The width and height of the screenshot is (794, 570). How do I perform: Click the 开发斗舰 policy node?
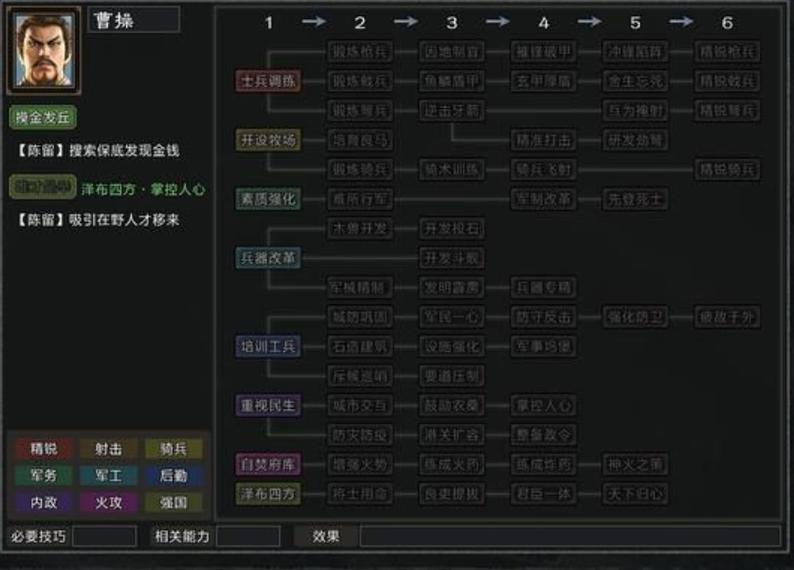tap(452, 258)
